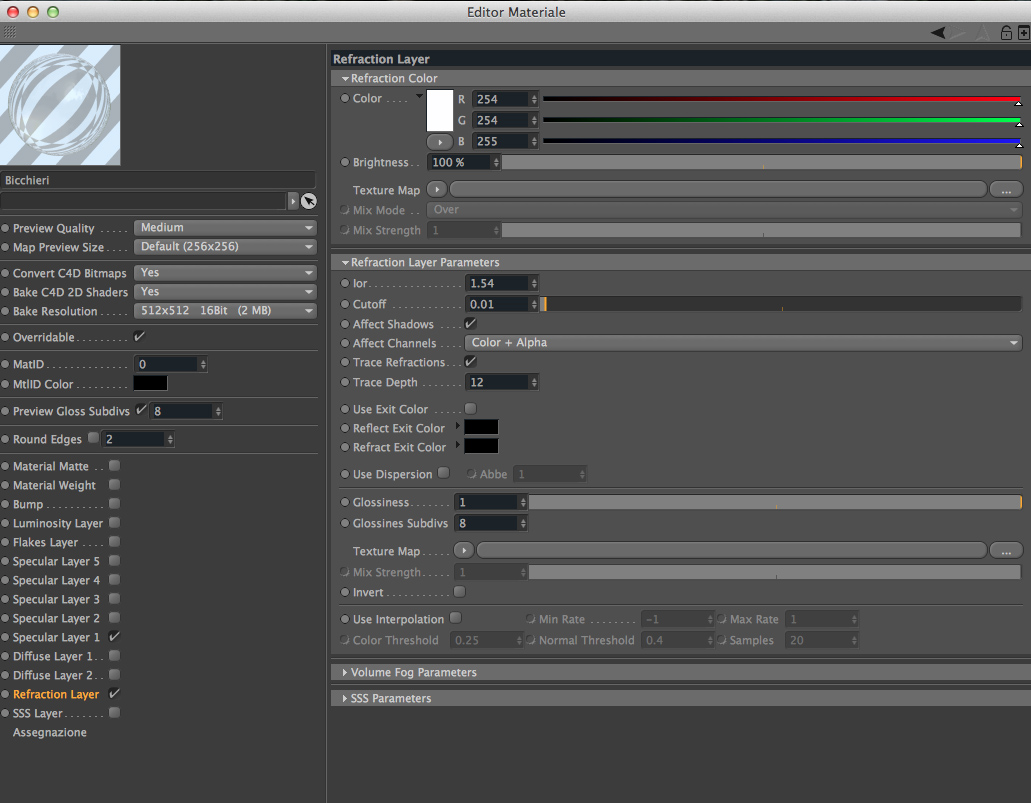Disable the Affect Shadows checkbox
This screenshot has width=1031, height=803.
[x=470, y=324]
